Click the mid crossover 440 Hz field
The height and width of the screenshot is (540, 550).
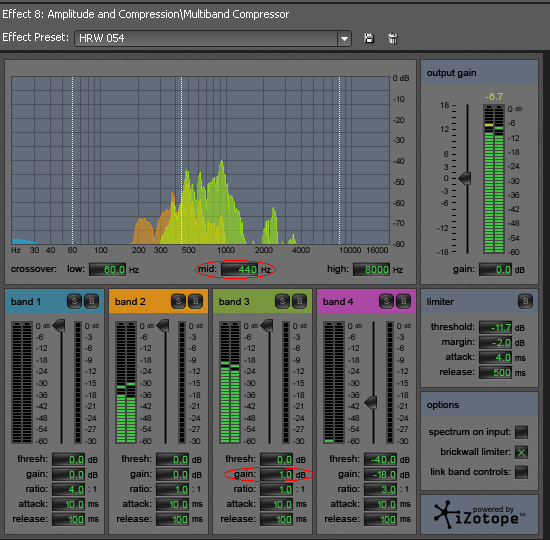point(240,269)
